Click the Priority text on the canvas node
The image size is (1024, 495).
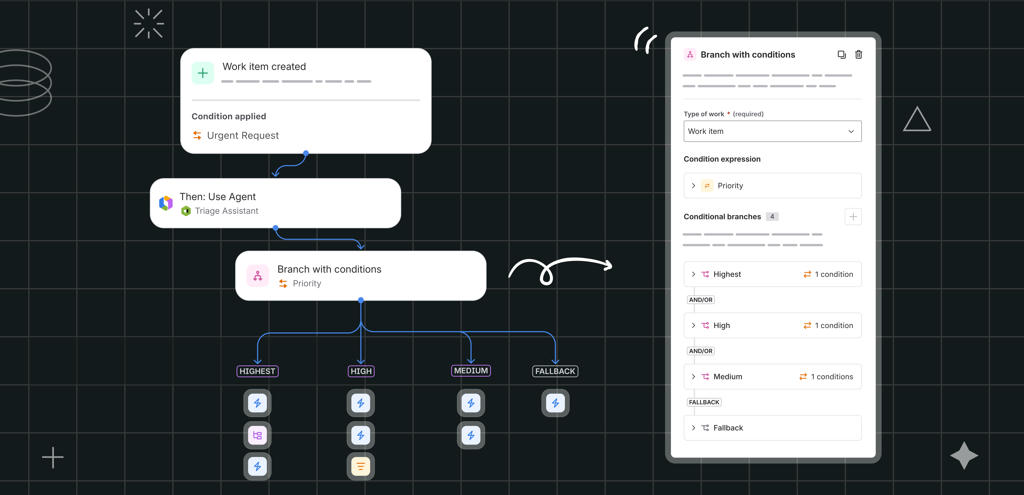click(307, 283)
